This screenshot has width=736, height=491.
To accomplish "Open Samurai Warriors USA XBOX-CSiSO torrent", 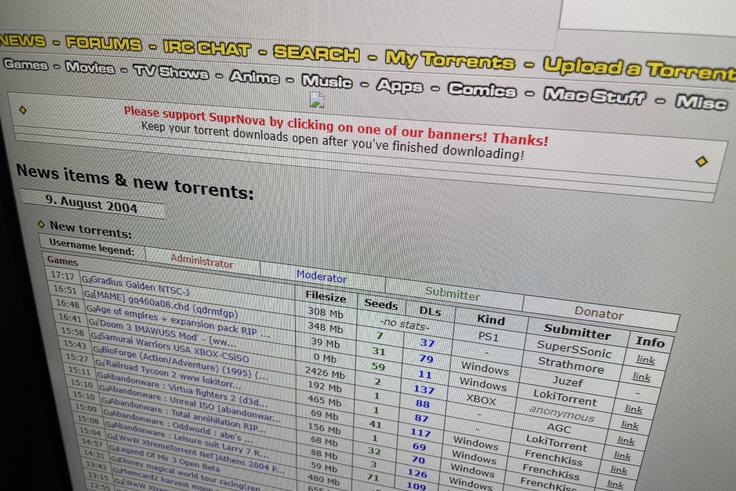I will click(174, 349).
